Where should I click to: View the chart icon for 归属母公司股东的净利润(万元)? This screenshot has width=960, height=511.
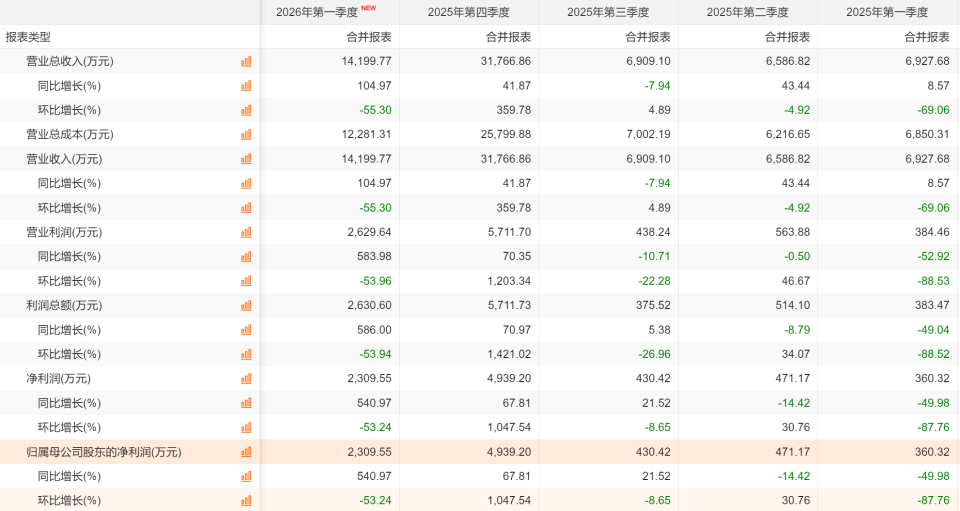click(x=246, y=452)
